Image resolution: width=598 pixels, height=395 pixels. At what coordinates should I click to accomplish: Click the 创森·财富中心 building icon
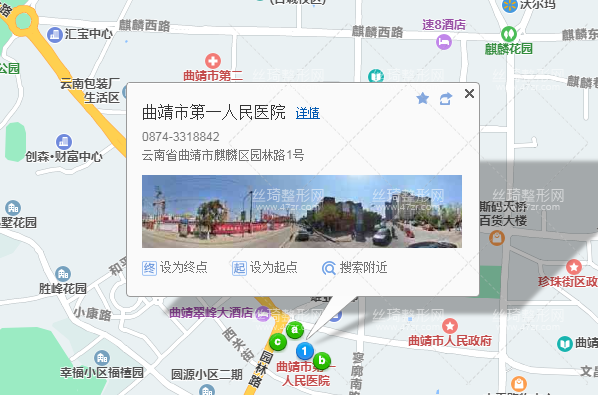(x=64, y=142)
